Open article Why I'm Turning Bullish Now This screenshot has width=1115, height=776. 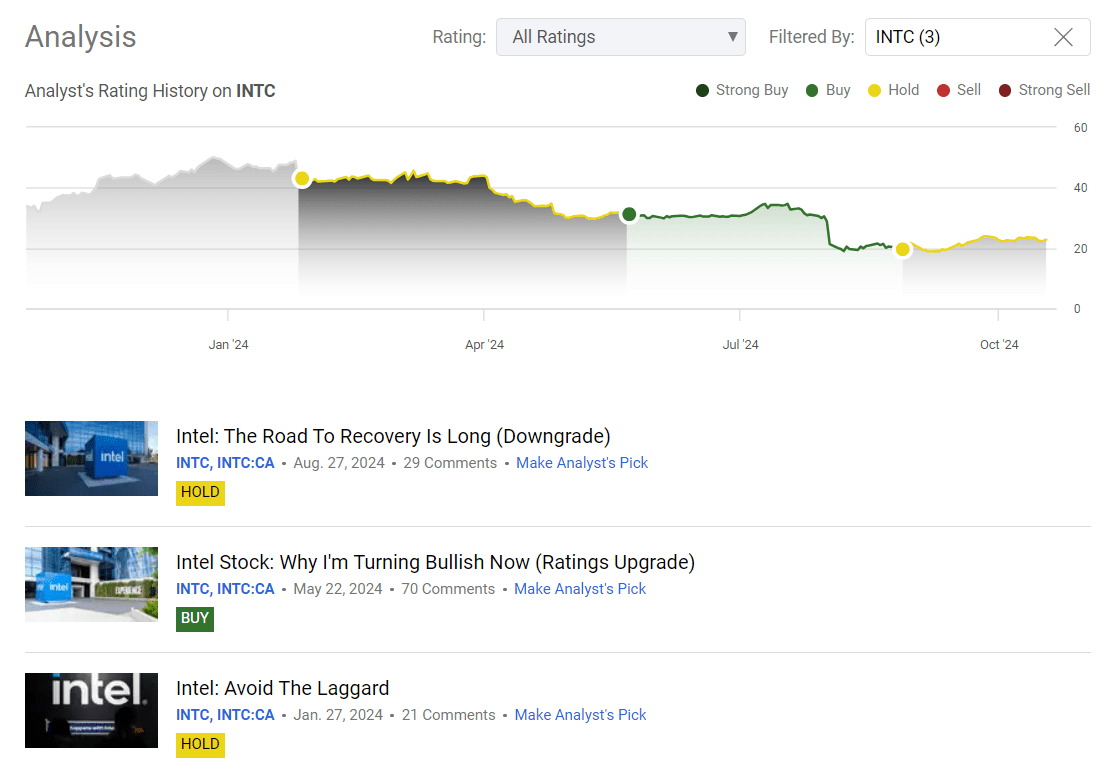tap(435, 562)
